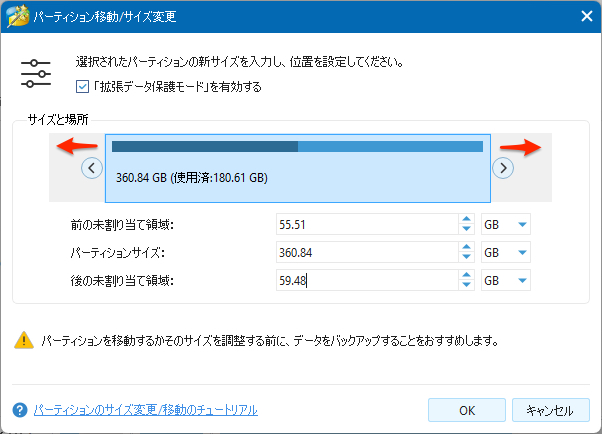602x434 pixels.
Task: Click the blue help question mark icon
Action: pos(19,410)
